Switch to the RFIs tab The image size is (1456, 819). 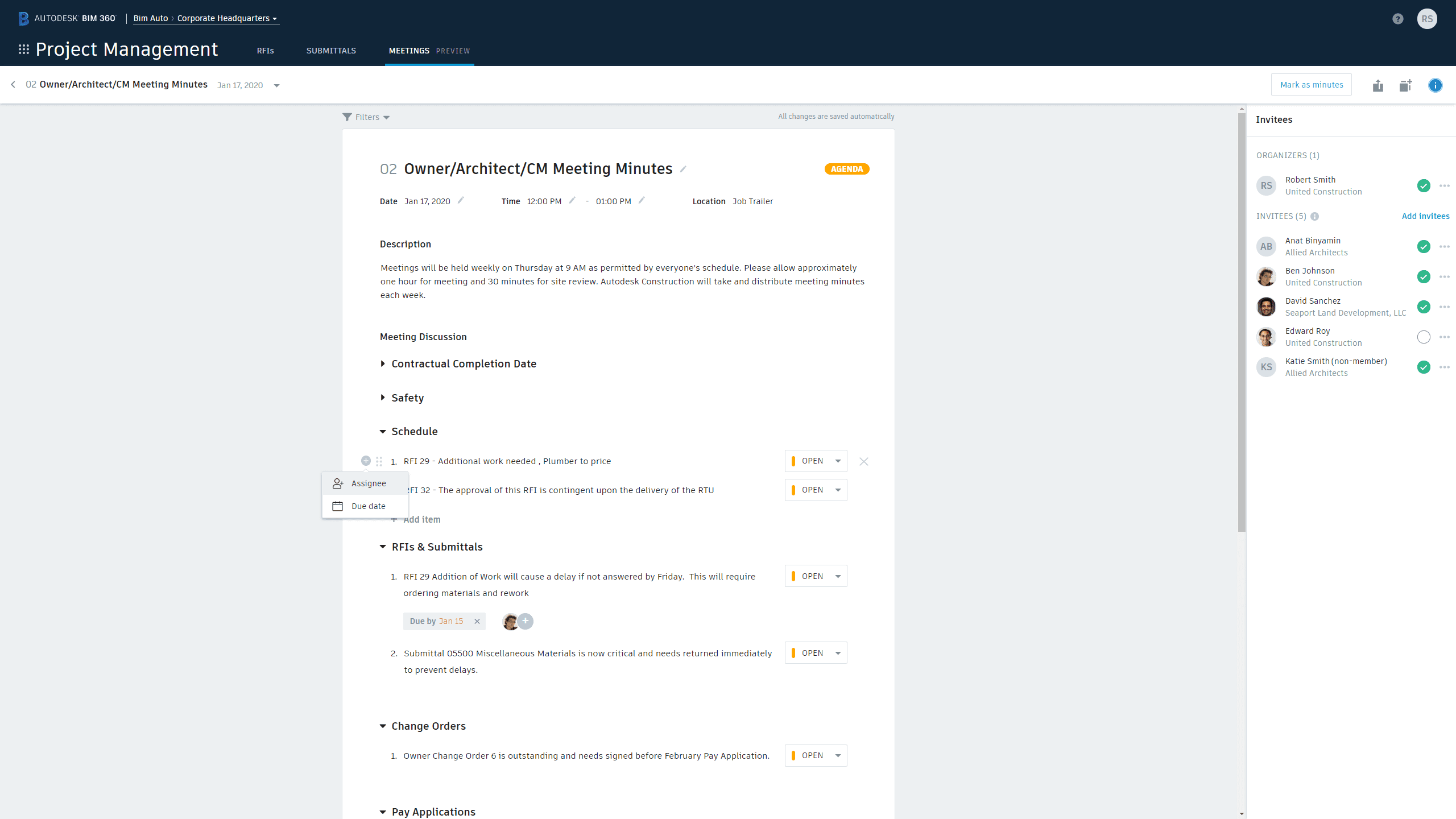pos(265,50)
